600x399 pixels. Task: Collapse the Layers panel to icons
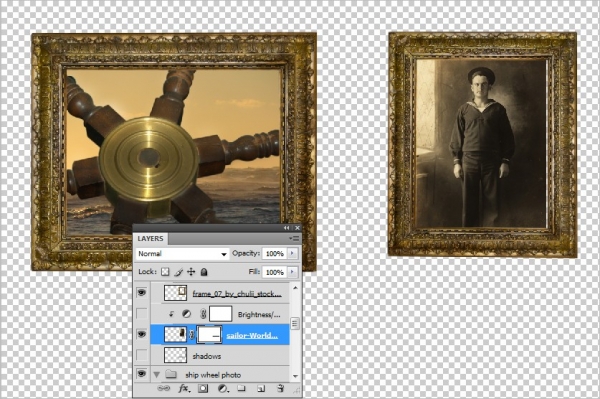click(287, 228)
